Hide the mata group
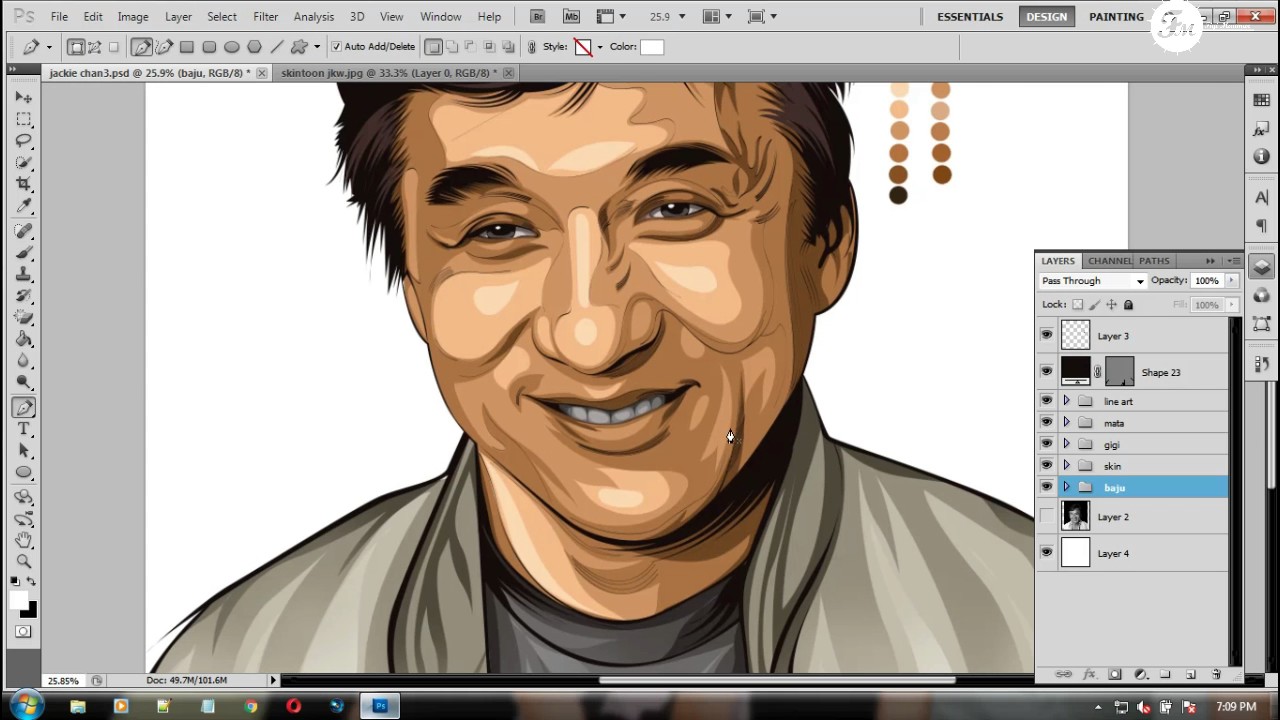Screen dimensions: 1280x720 pos(1046,423)
